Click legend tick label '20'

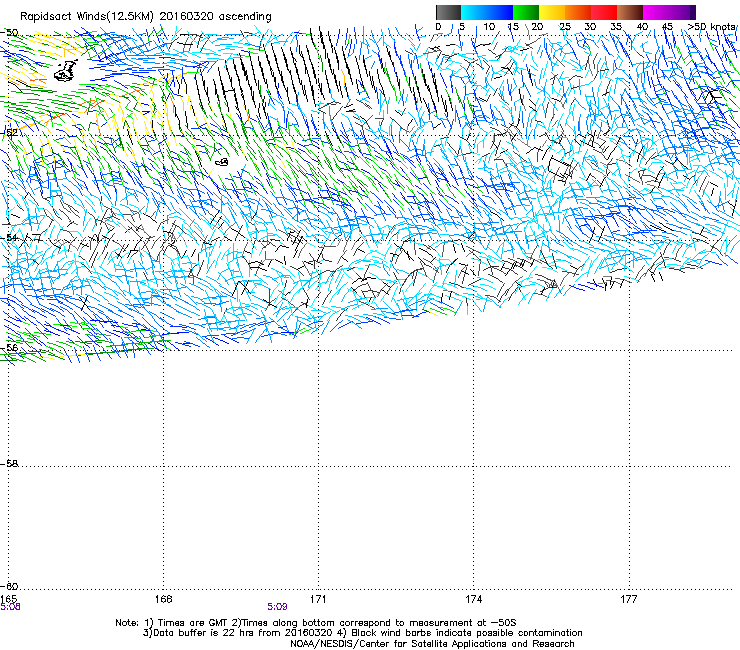tap(537, 27)
